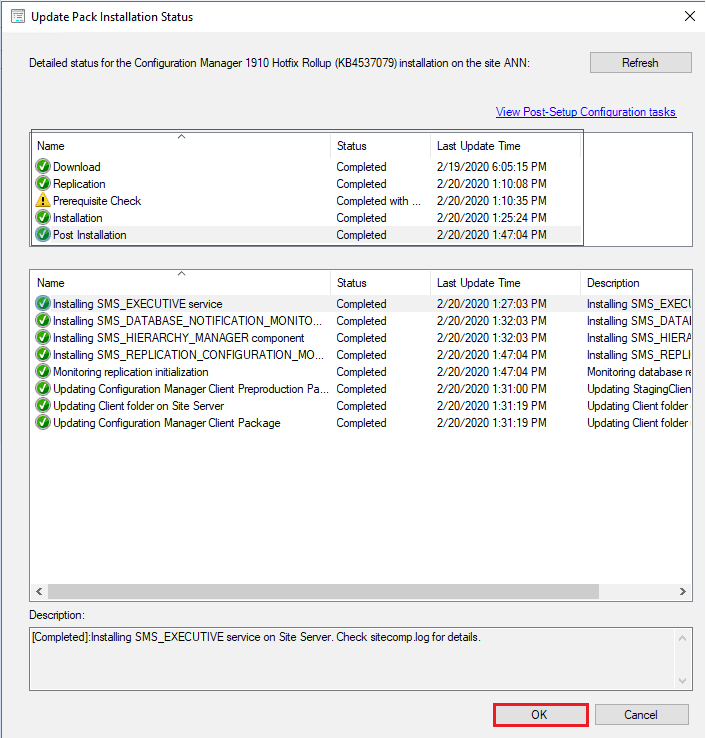The image size is (706, 738).
Task: Click the check icon beside Updating Configuration Manager Client Preproduction
Action: [43, 388]
